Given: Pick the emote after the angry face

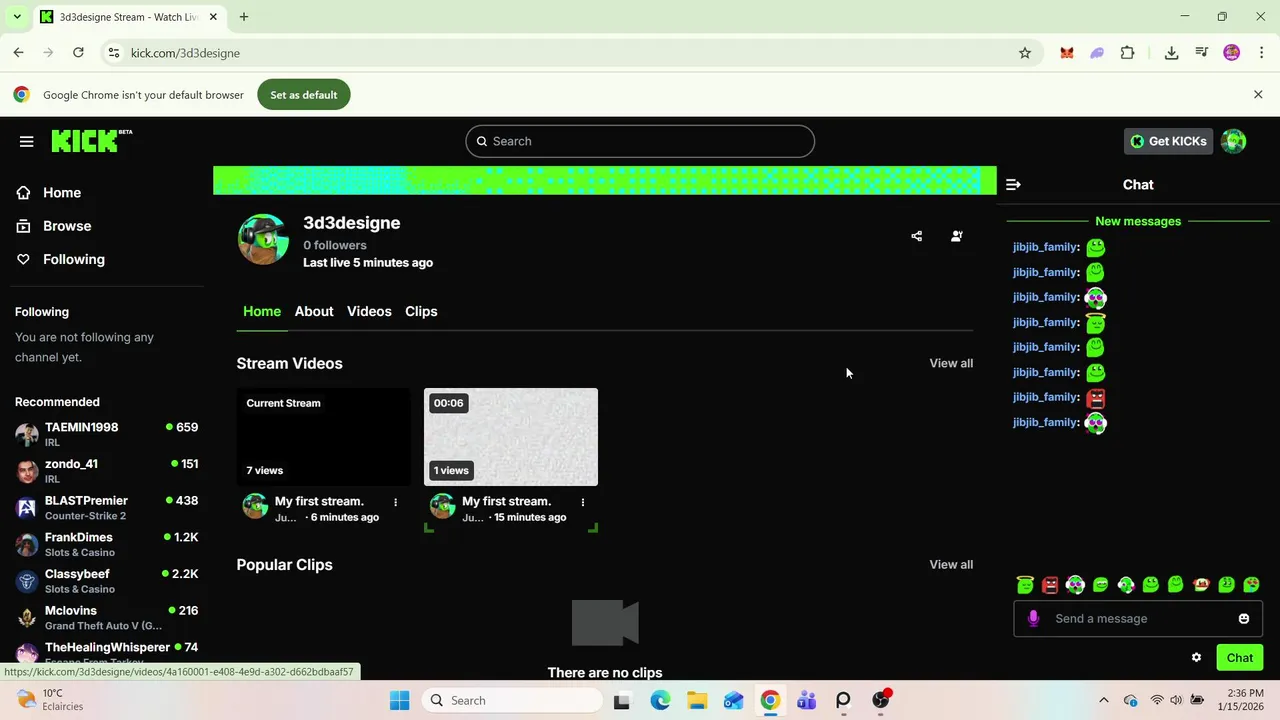Looking at the screenshot, I should pyautogui.click(x=1075, y=585).
